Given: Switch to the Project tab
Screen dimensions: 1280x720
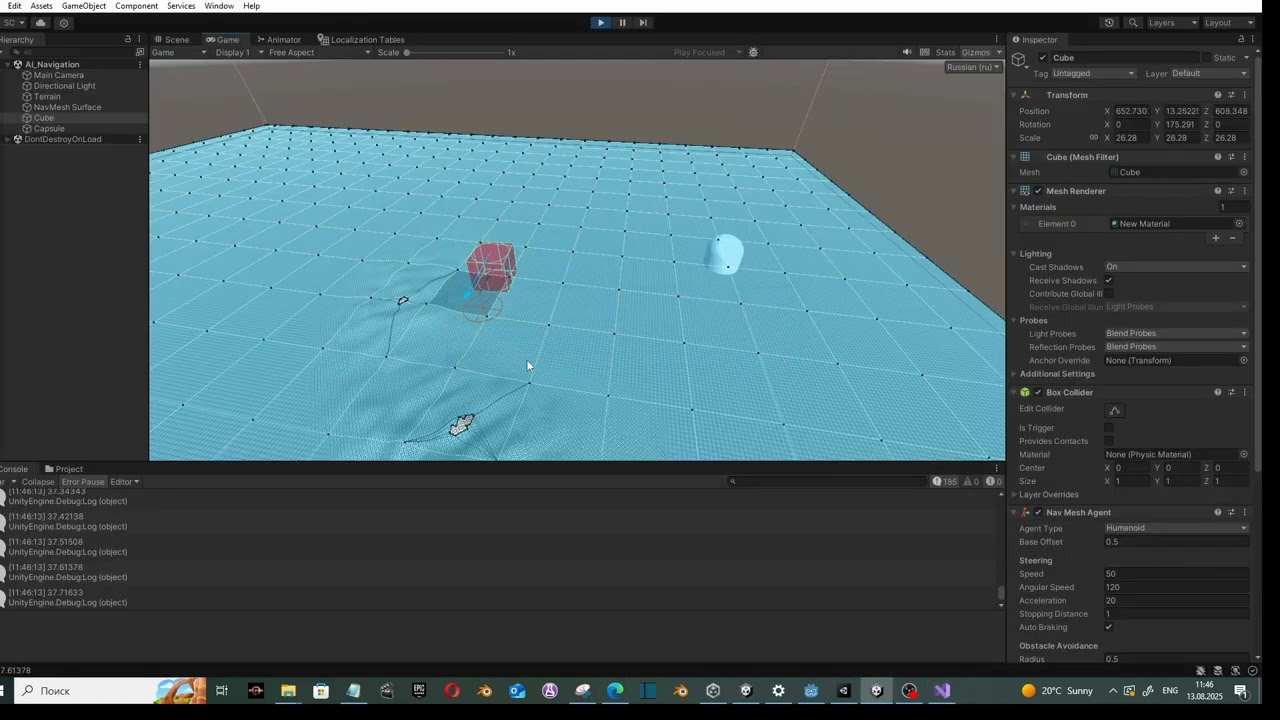Looking at the screenshot, I should click(x=64, y=469).
